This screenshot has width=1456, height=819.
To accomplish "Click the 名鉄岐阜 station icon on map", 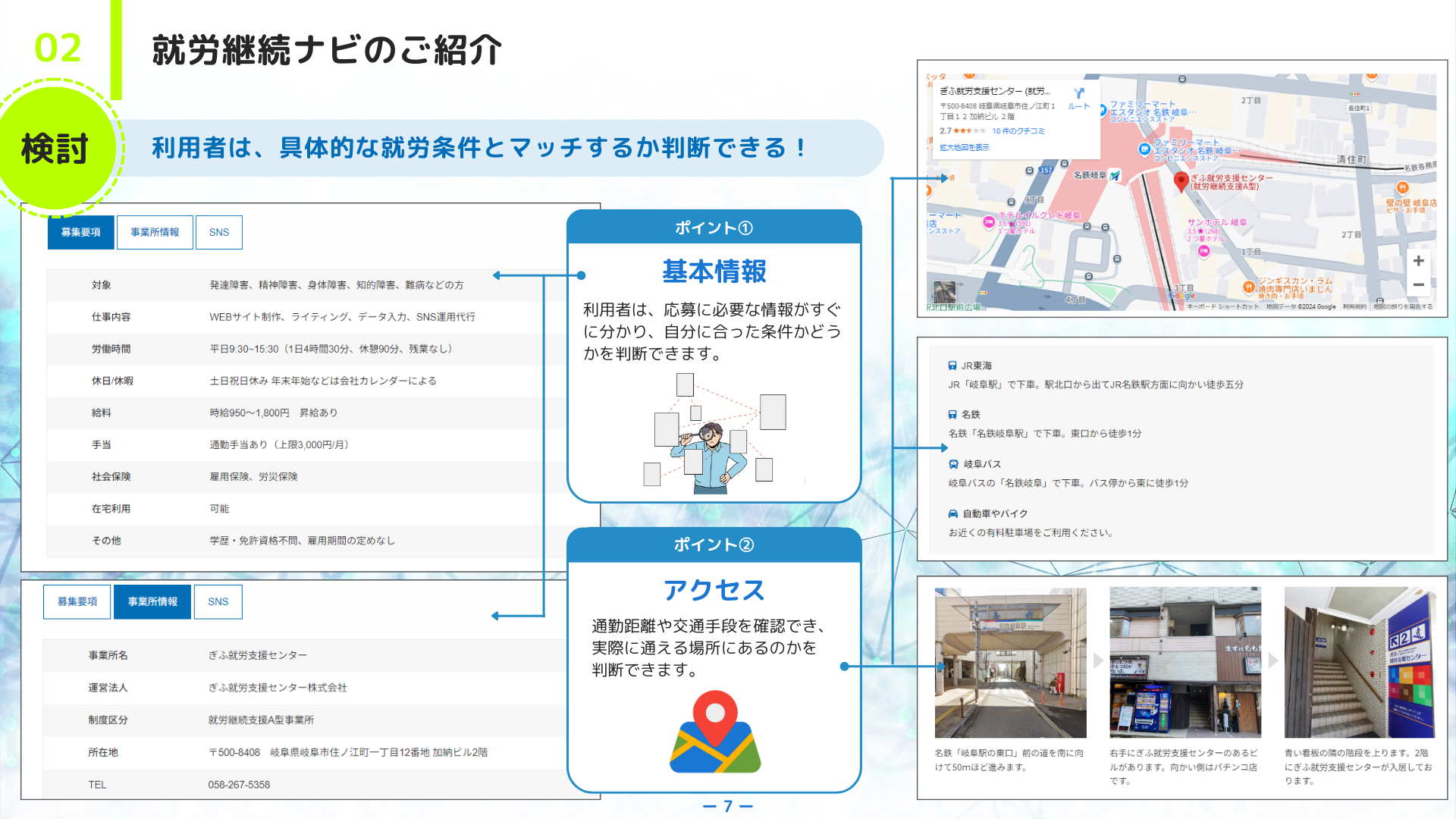I will point(1115,176).
